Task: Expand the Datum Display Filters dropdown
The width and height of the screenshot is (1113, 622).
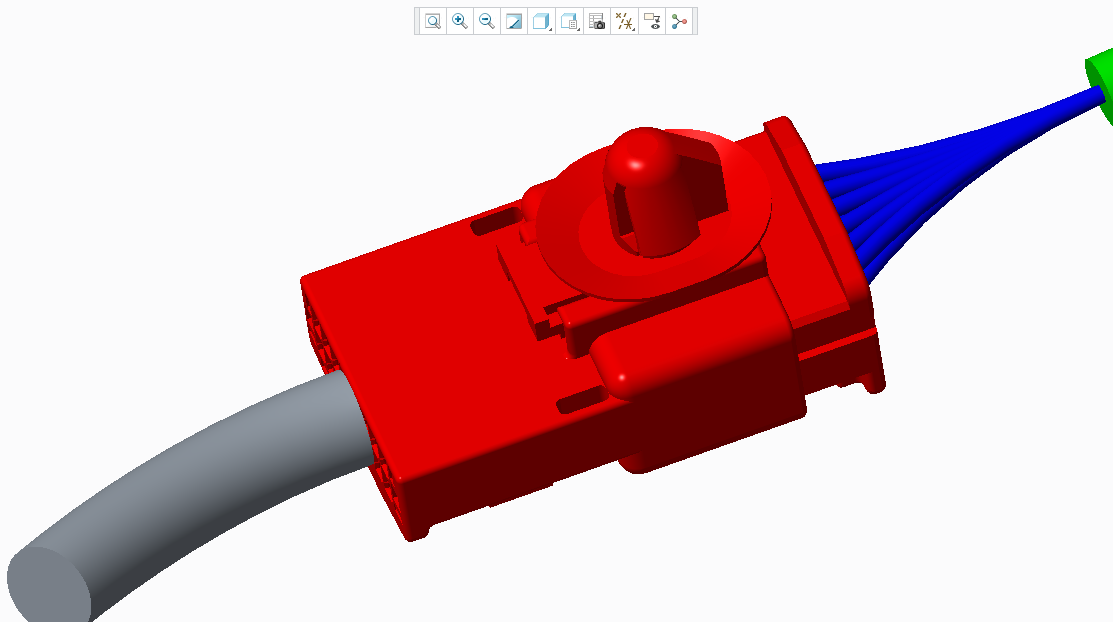Action: 625,21
